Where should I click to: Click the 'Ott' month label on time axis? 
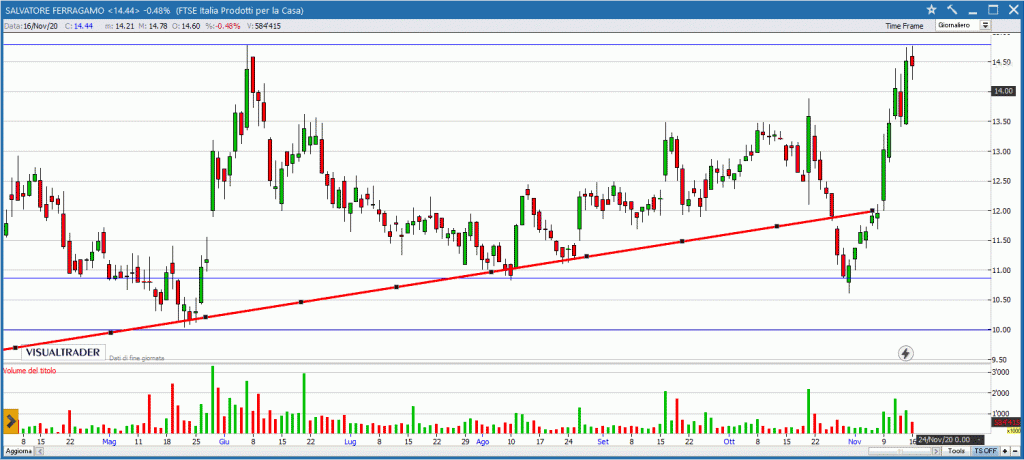pos(729,442)
